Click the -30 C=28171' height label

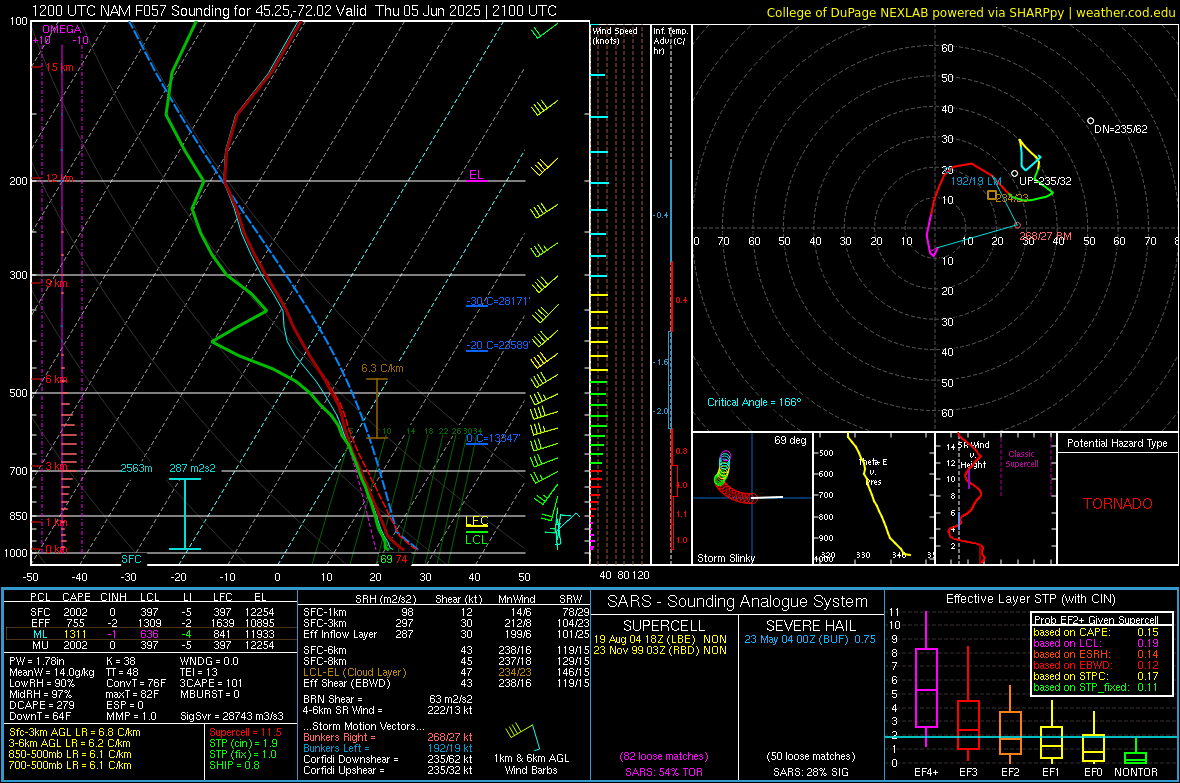[x=498, y=301]
